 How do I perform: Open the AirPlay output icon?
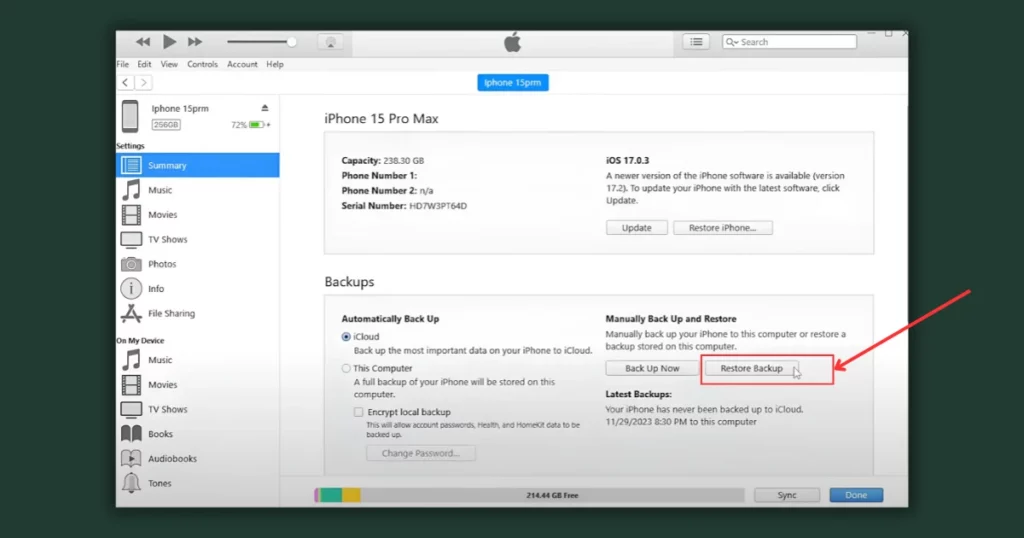click(x=330, y=42)
